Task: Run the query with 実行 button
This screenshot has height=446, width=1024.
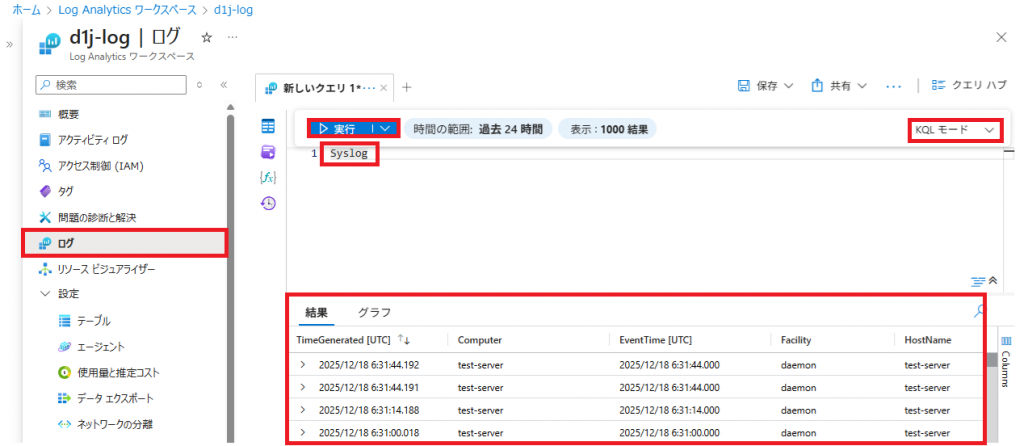Action: tap(338, 129)
